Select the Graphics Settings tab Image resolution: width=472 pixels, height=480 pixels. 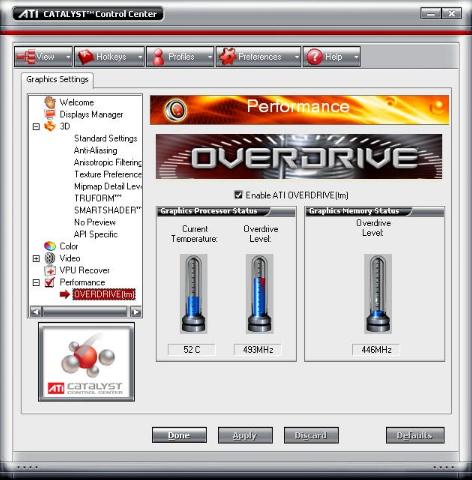click(x=57, y=80)
